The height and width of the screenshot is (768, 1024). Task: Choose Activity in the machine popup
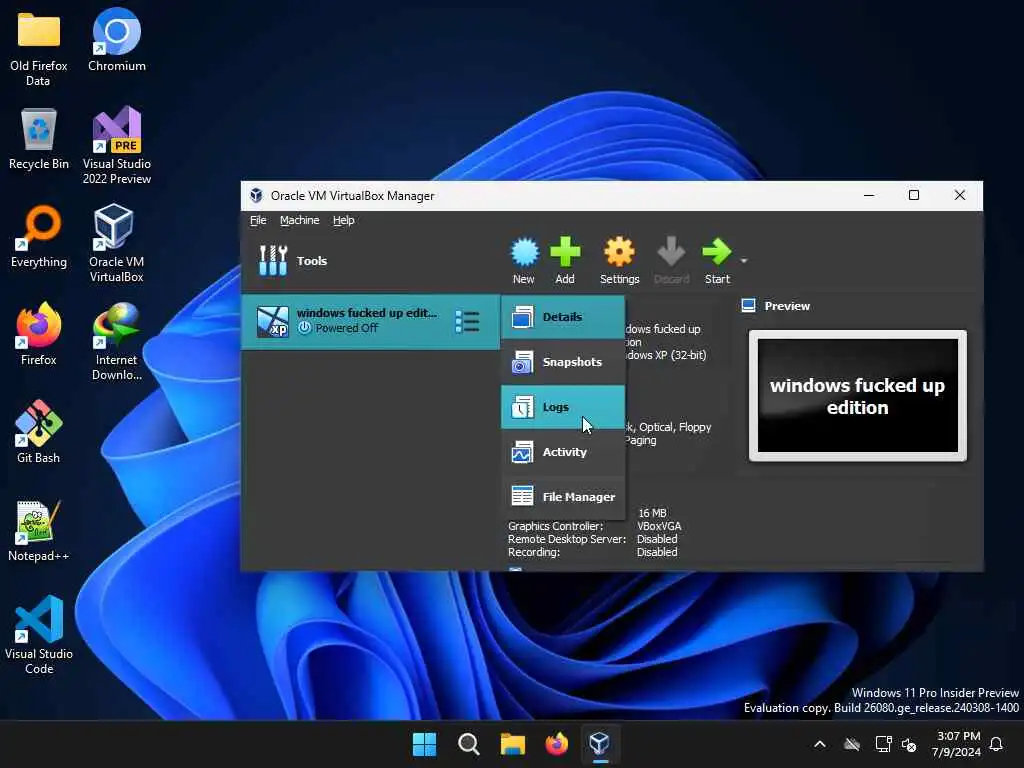(x=563, y=452)
